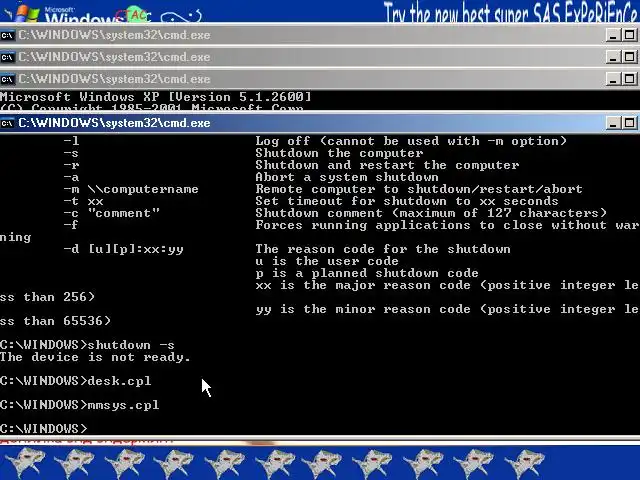
Task: Click the system icon of the topmost background cmd.exe window
Action: pos(7,35)
